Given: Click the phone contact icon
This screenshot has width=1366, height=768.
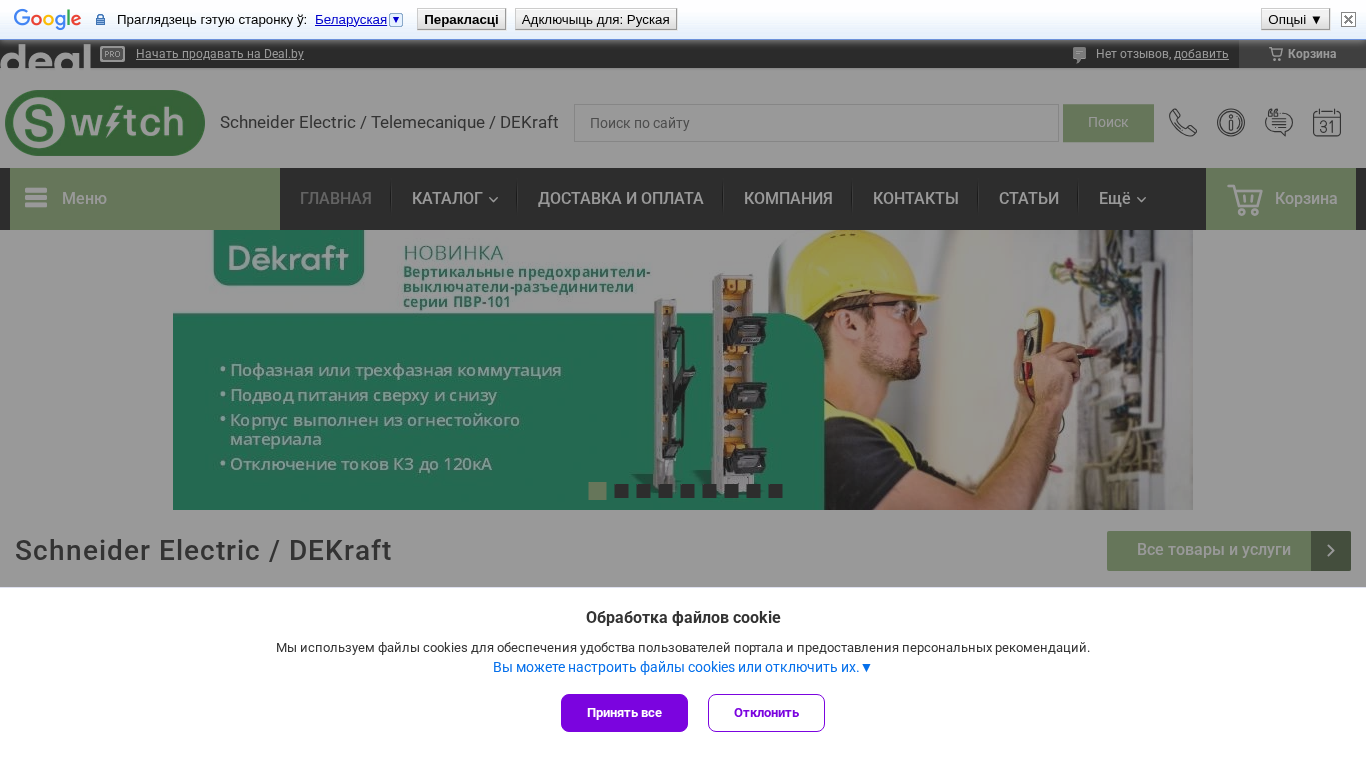Looking at the screenshot, I should (1183, 123).
